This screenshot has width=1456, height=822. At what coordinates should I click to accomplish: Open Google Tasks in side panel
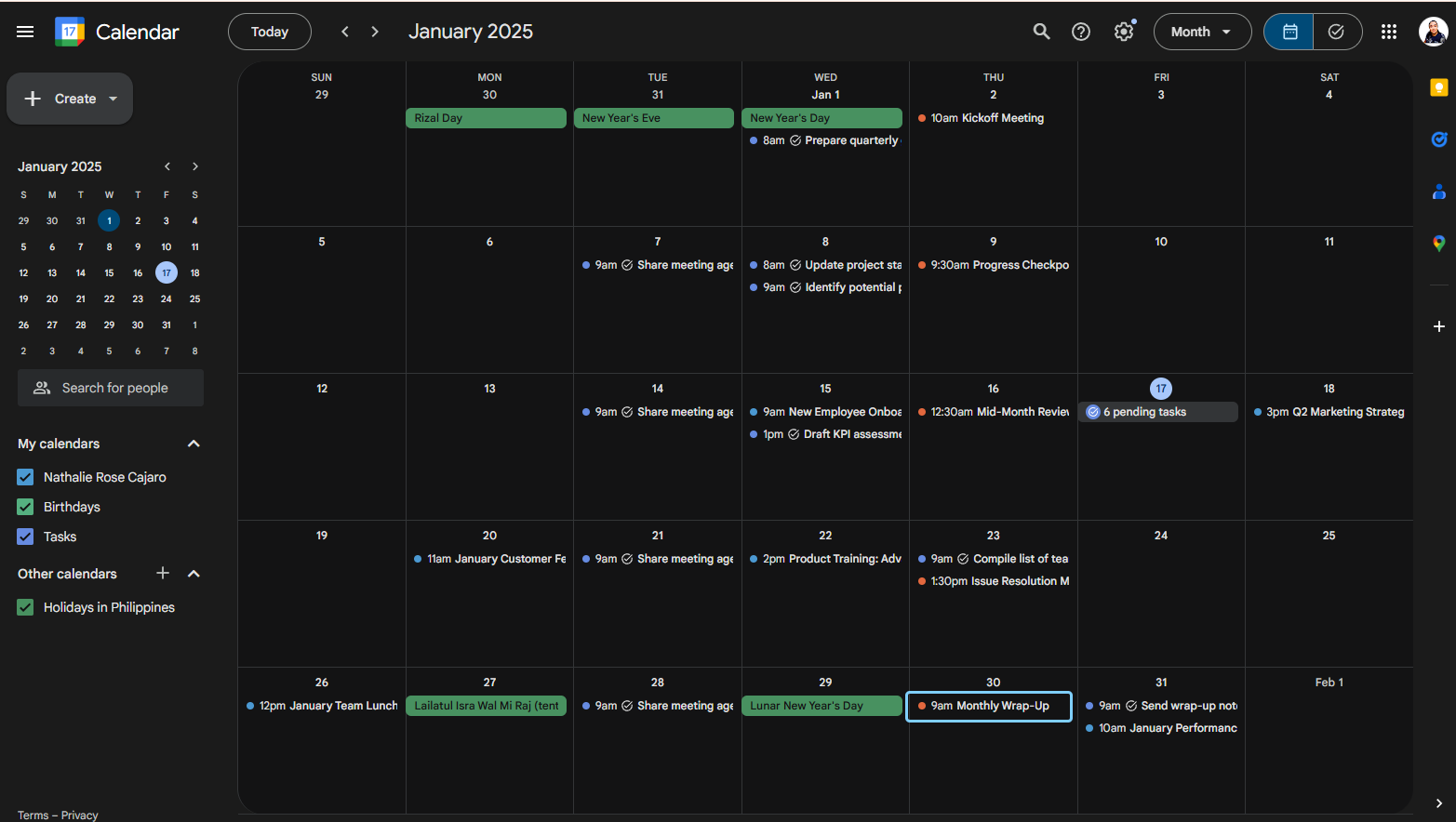pyautogui.click(x=1439, y=139)
